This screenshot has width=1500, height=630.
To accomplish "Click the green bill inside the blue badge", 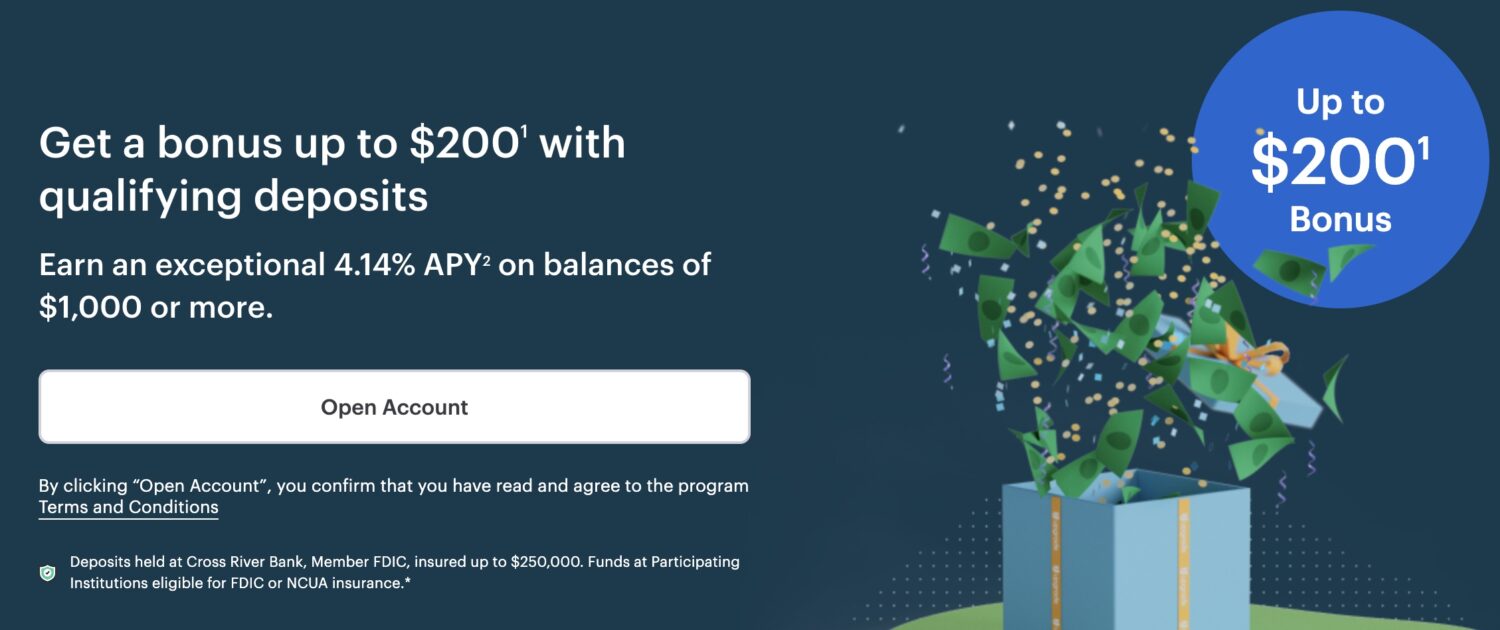I will pyautogui.click(x=1290, y=267).
